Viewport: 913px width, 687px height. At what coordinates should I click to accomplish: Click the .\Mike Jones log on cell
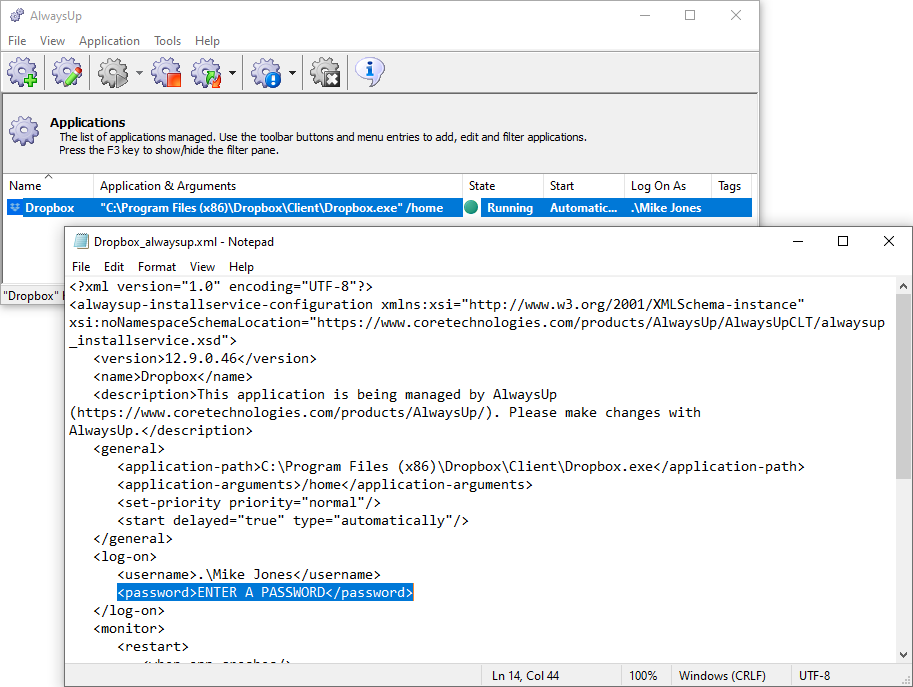click(x=666, y=208)
